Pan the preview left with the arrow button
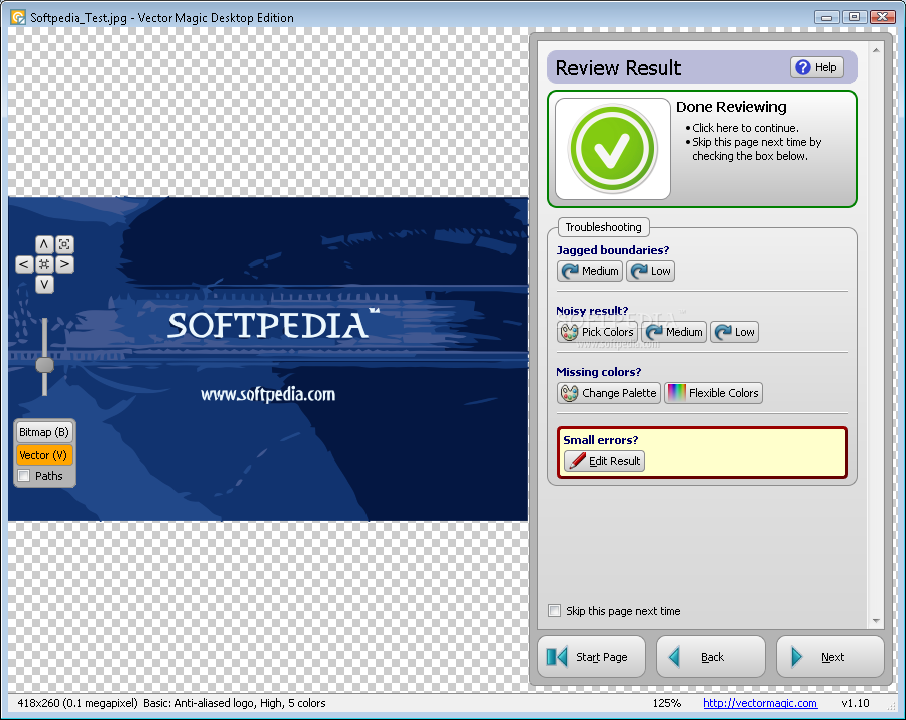The width and height of the screenshot is (906, 720). point(24,264)
